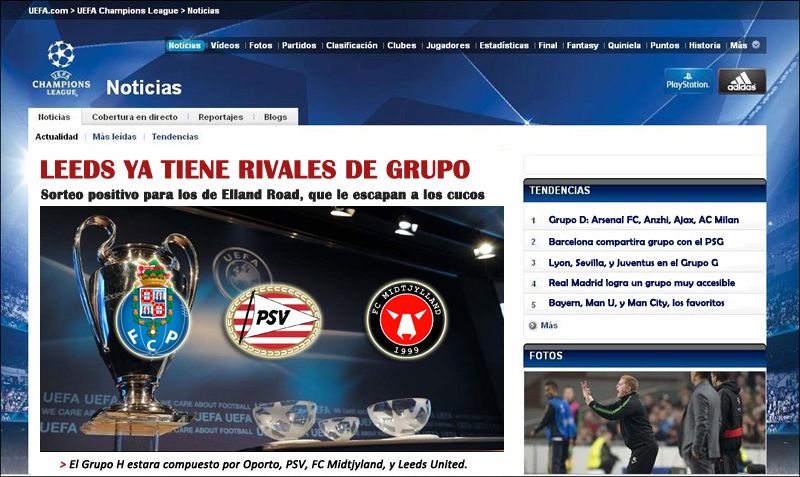The image size is (800, 477).
Task: Select Clubes in the top menu
Action: [402, 45]
